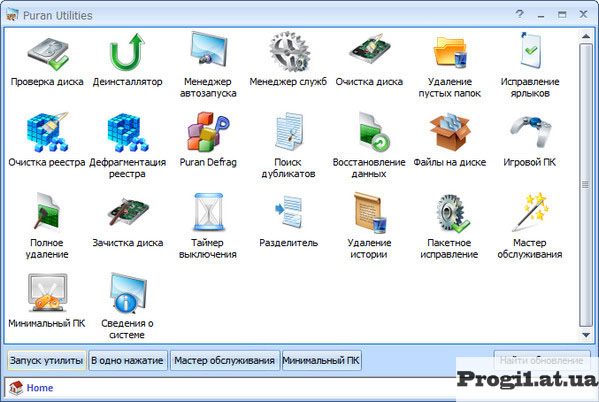599x402 pixels.
Task: Select the Менеджер служб gears icon
Action: point(289,52)
